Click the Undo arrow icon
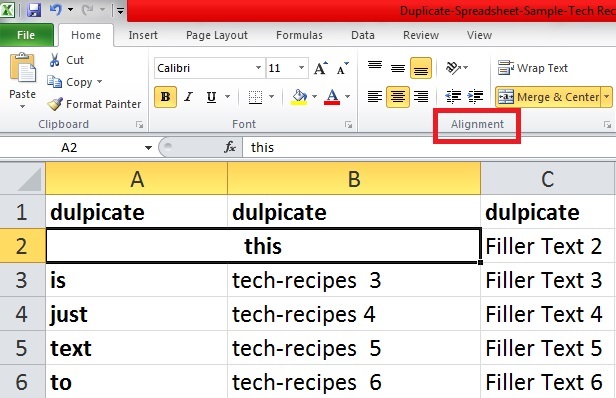This screenshot has width=616, height=398. (56, 9)
